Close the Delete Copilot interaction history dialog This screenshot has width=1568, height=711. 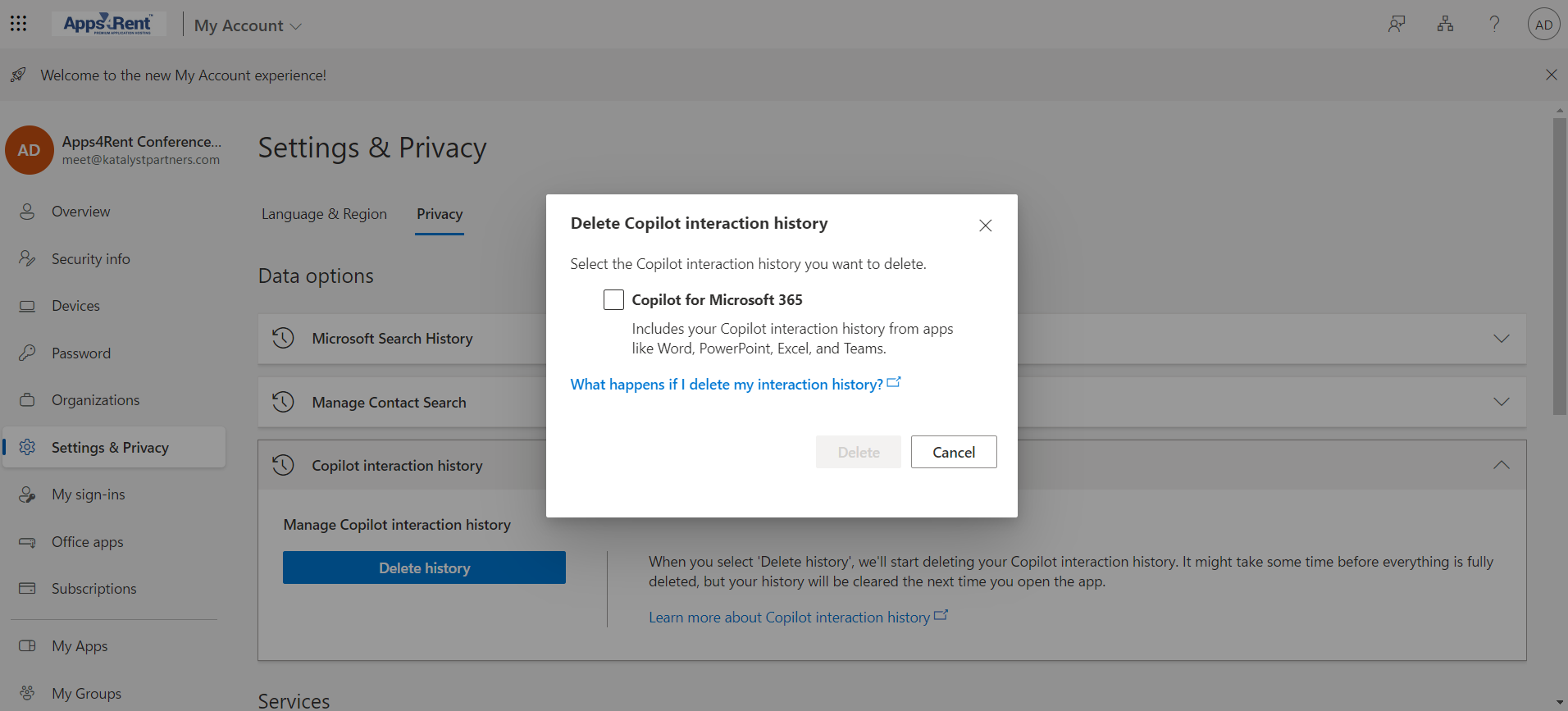click(x=985, y=226)
